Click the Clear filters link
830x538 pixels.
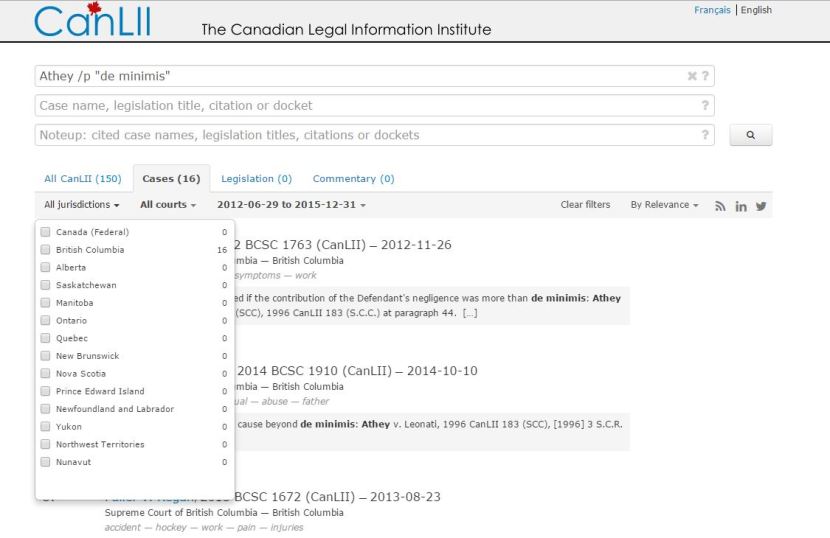pyautogui.click(x=585, y=205)
